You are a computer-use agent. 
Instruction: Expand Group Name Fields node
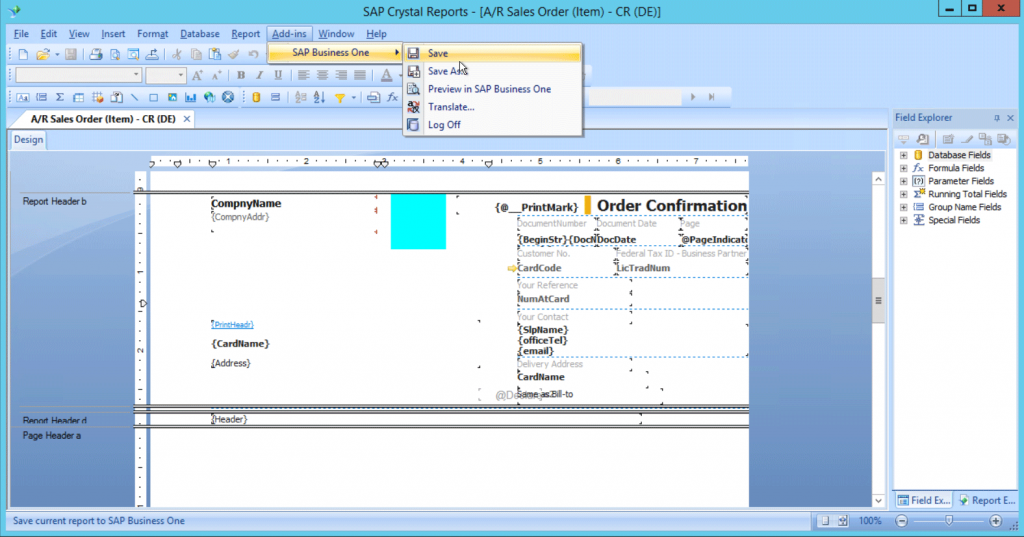(904, 208)
